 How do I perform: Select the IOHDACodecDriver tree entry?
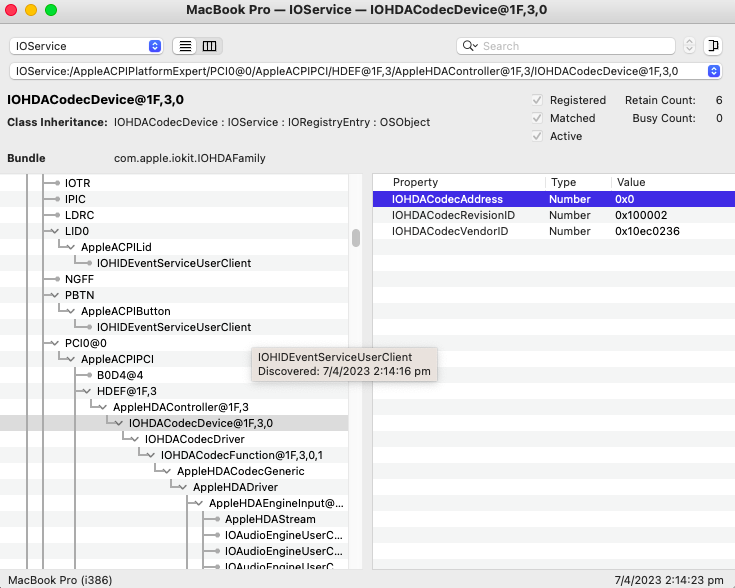[x=195, y=439]
